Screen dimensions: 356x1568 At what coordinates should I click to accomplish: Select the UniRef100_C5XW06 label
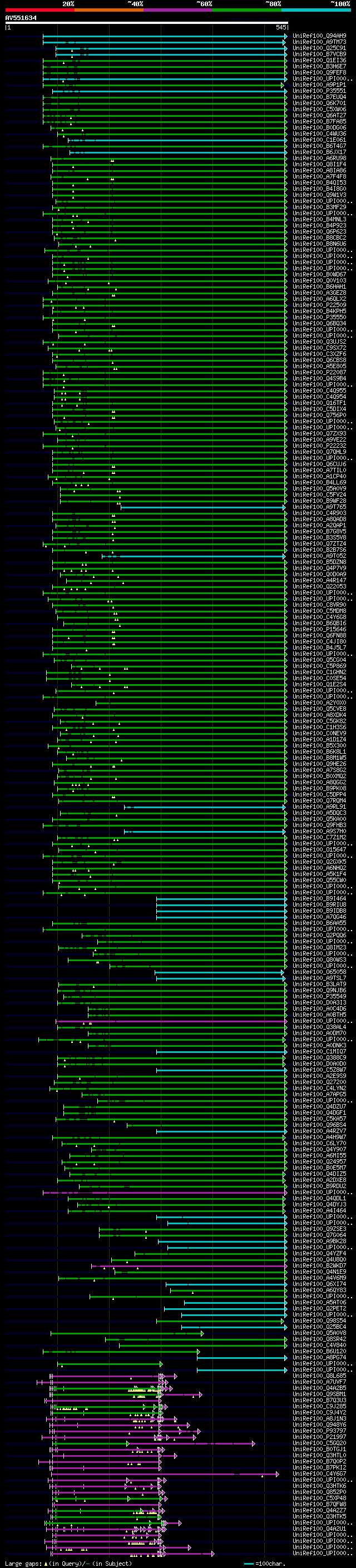[319, 110]
